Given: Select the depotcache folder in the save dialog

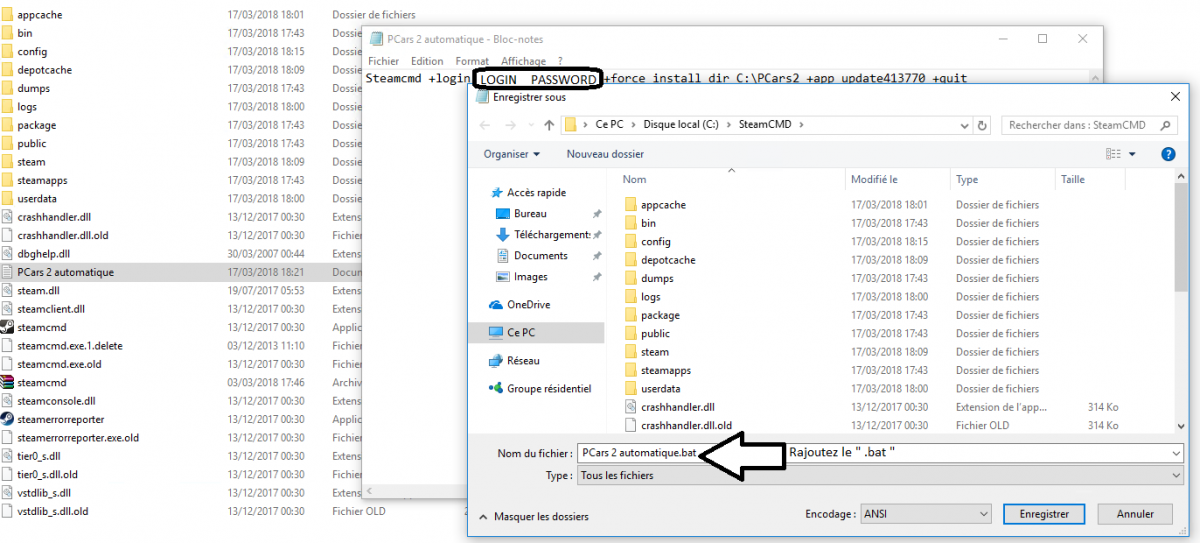Looking at the screenshot, I should pos(668,260).
